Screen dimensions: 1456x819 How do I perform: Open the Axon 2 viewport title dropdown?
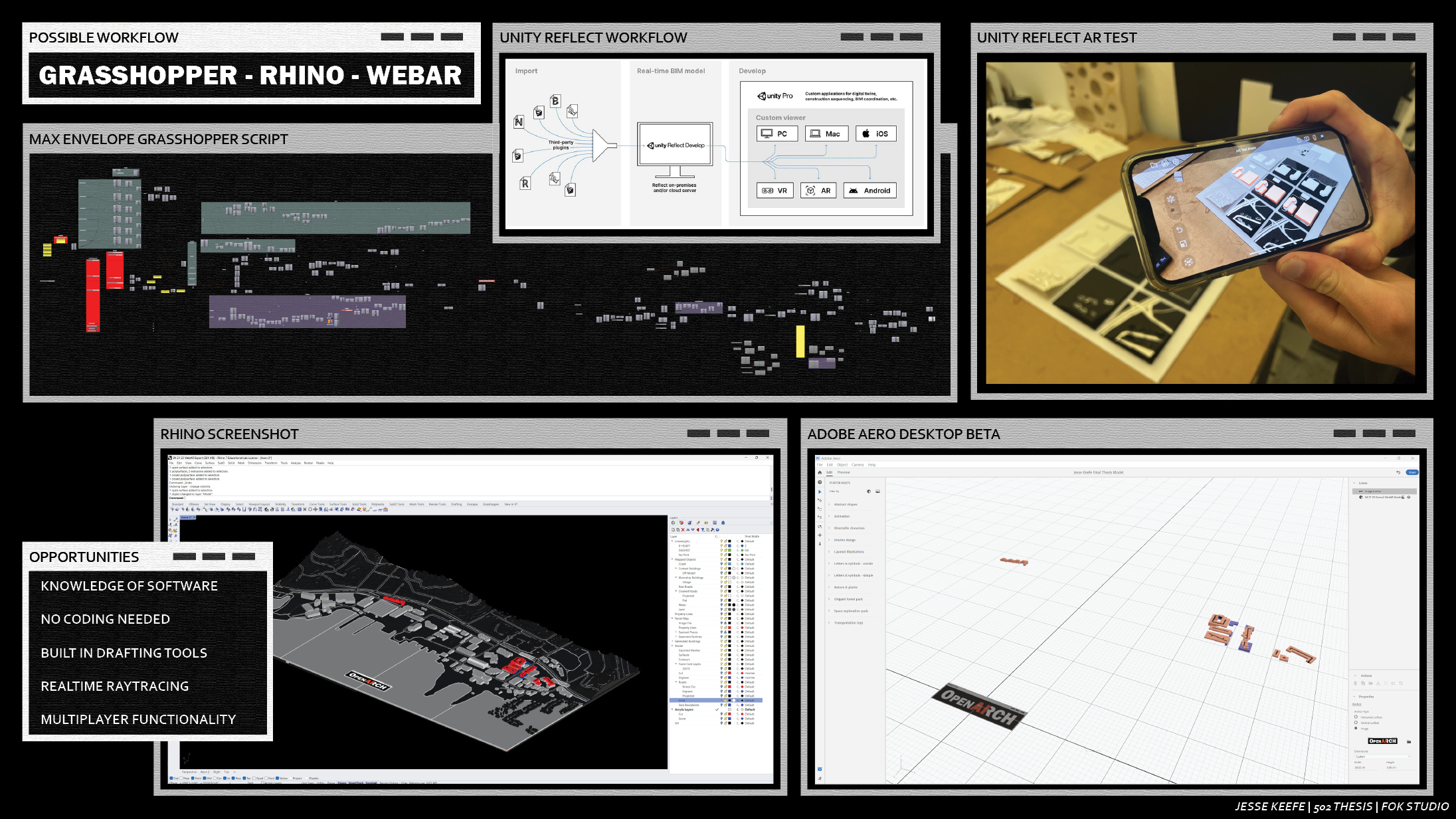click(x=195, y=517)
